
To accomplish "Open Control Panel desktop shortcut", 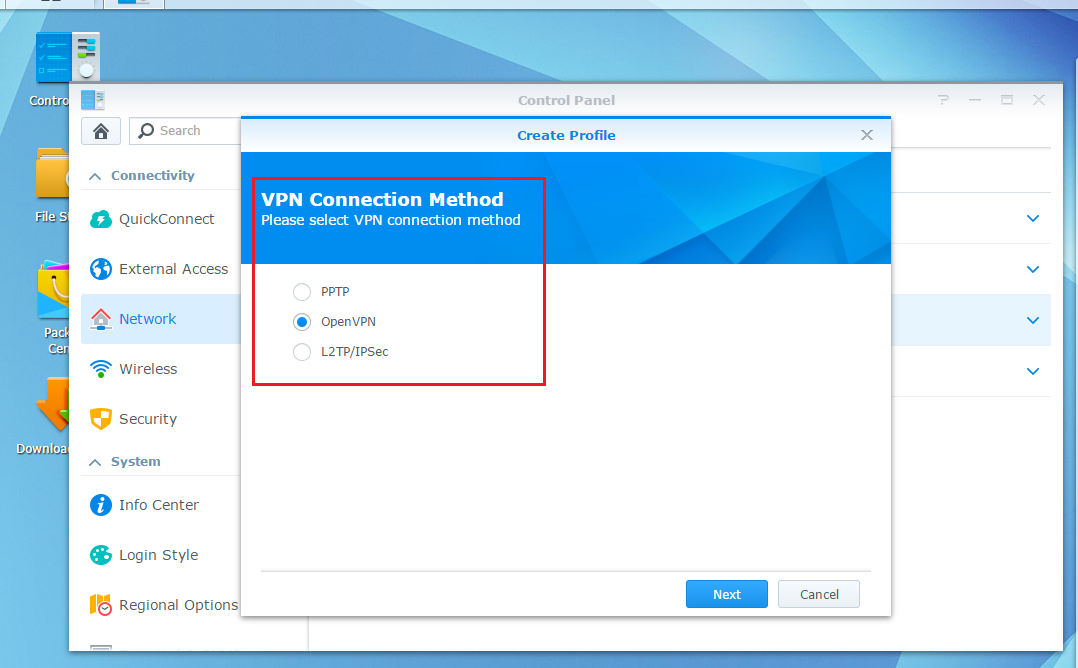I will click(68, 58).
